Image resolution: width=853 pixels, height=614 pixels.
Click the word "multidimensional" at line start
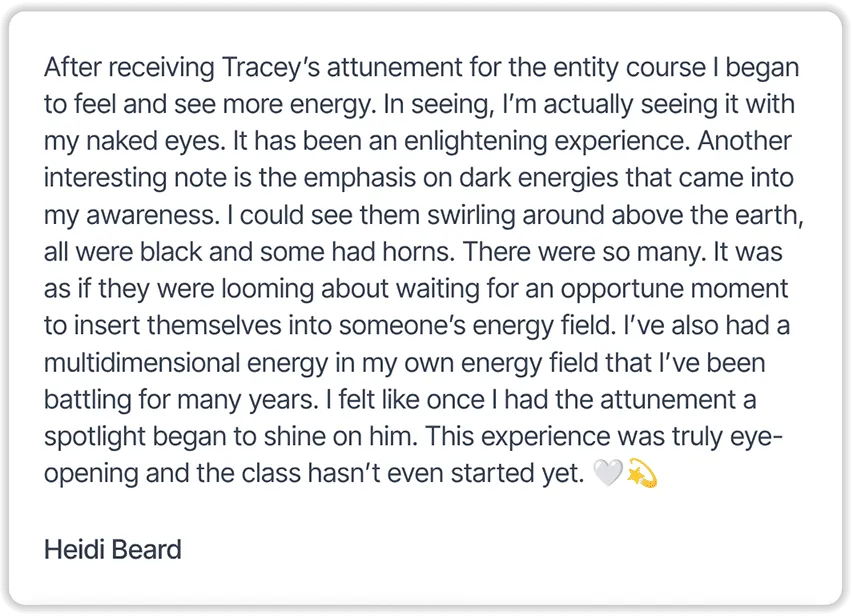pyautogui.click(x=141, y=363)
